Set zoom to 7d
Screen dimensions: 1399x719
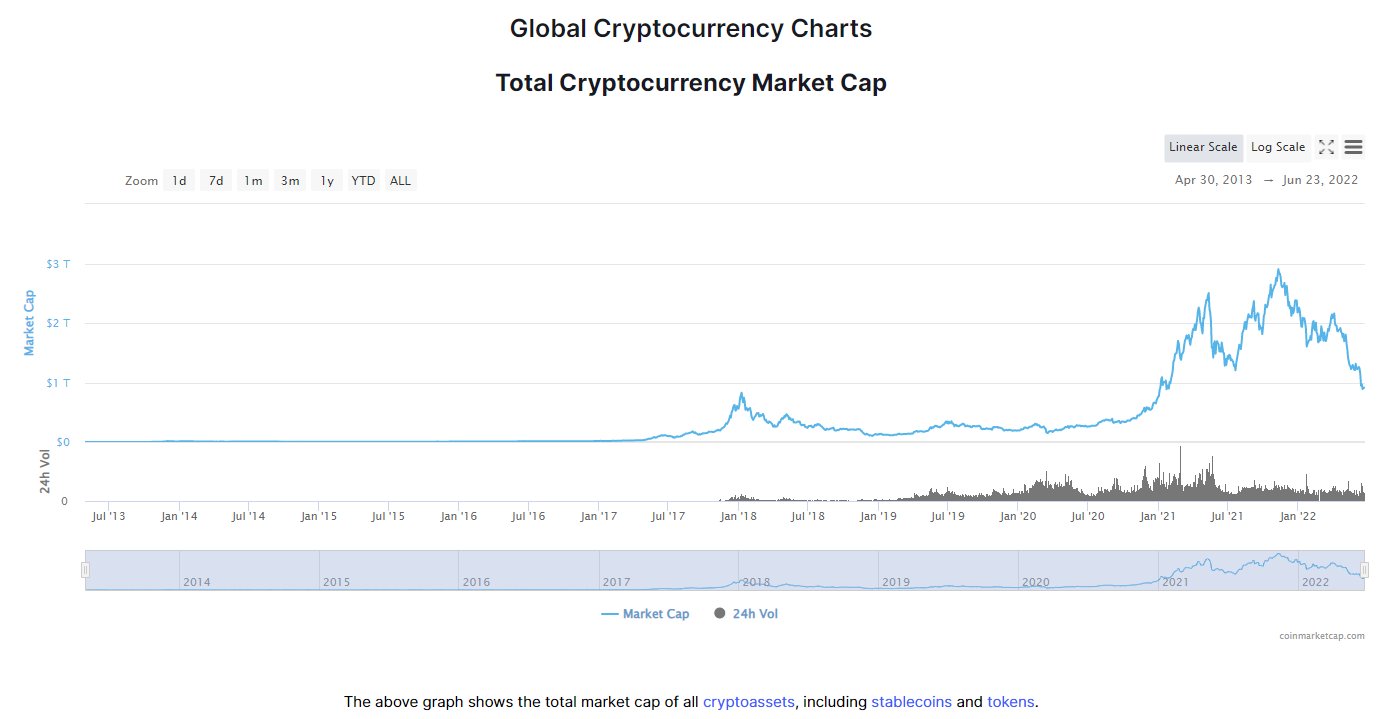click(216, 181)
